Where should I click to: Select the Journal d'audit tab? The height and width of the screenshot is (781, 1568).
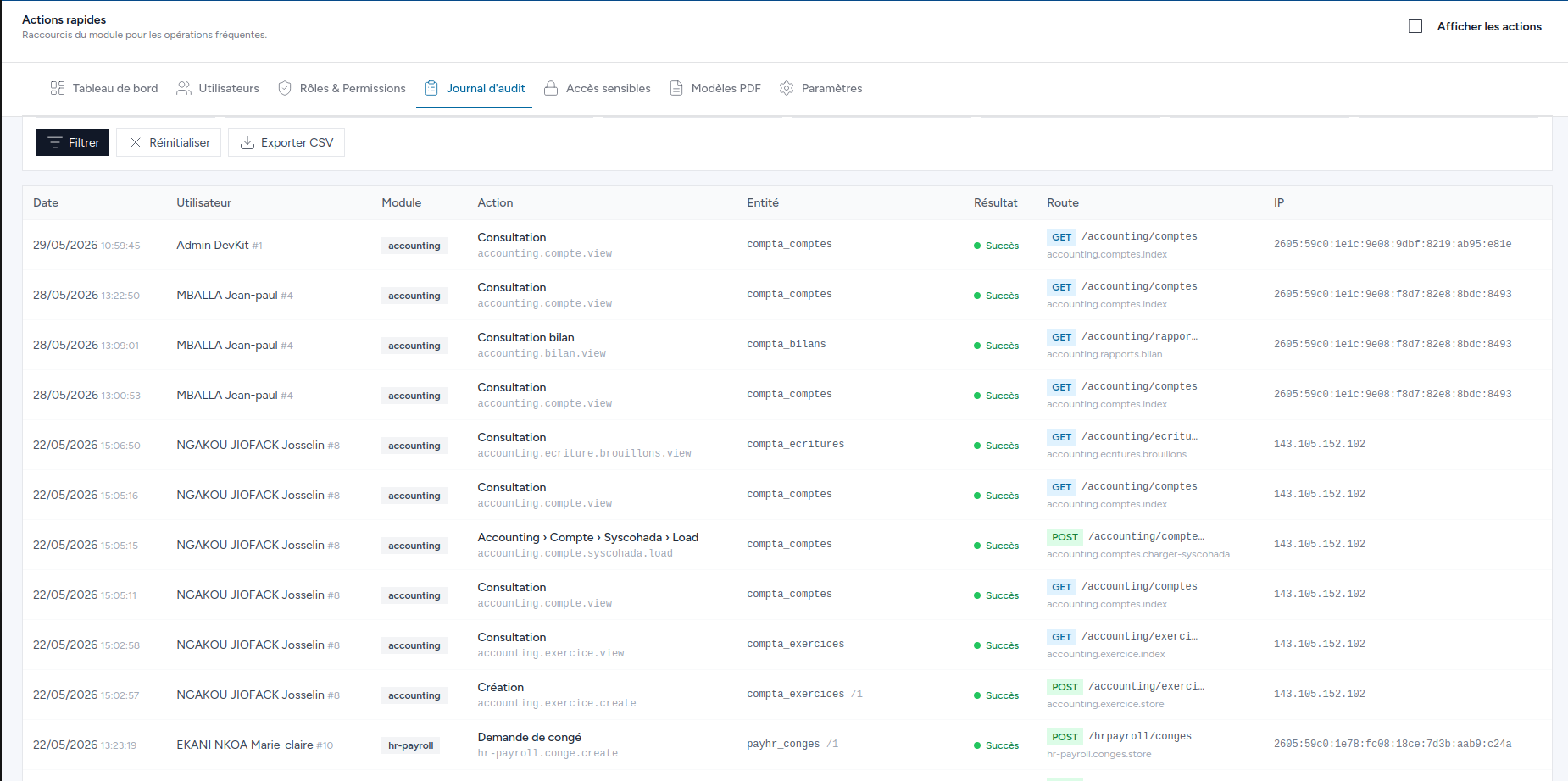click(475, 88)
